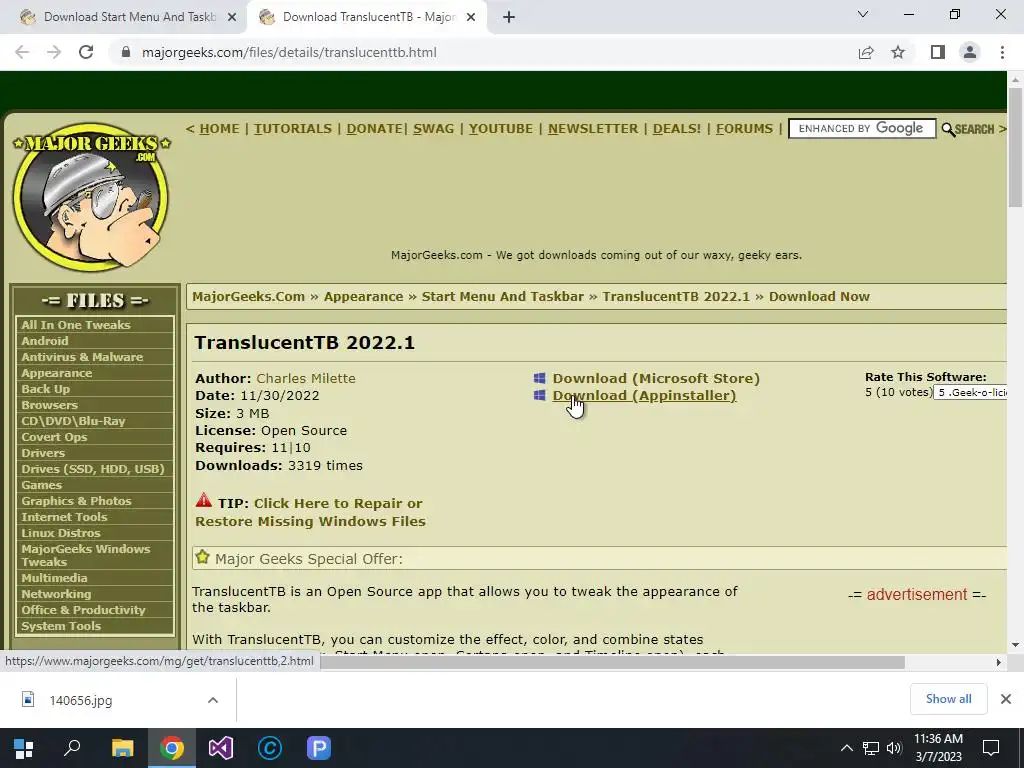The height and width of the screenshot is (768, 1024).
Task: Open FORUMS in top navigation
Action: click(744, 129)
